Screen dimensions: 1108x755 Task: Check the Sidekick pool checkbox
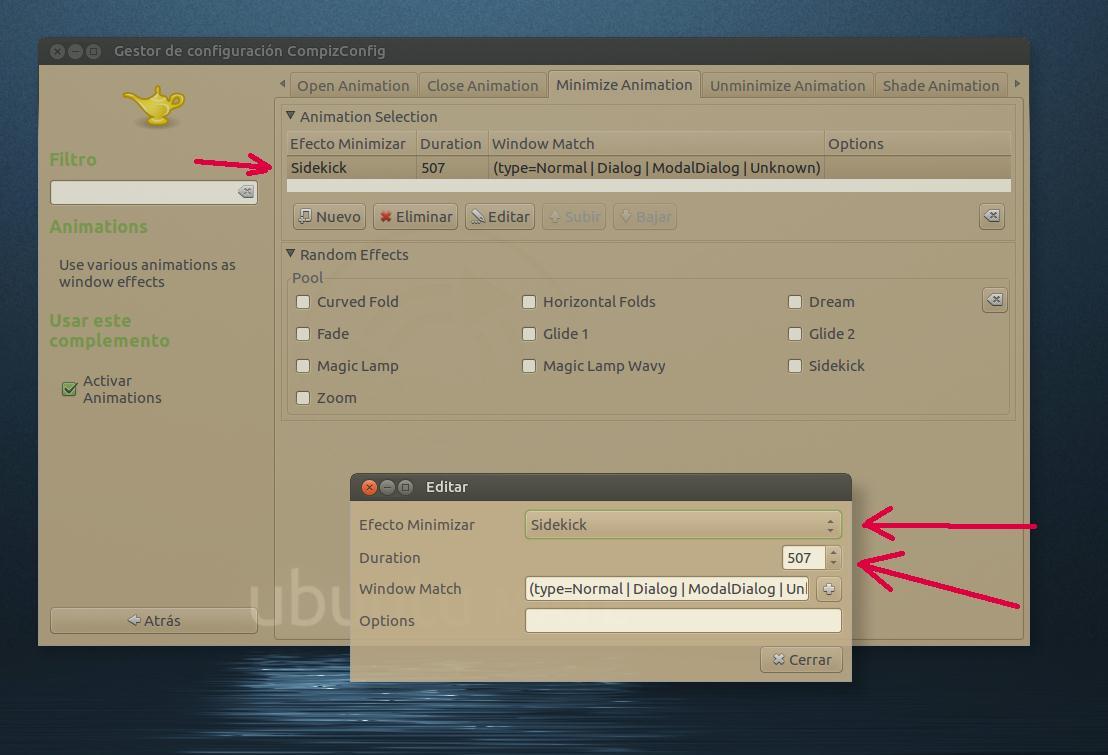point(795,365)
